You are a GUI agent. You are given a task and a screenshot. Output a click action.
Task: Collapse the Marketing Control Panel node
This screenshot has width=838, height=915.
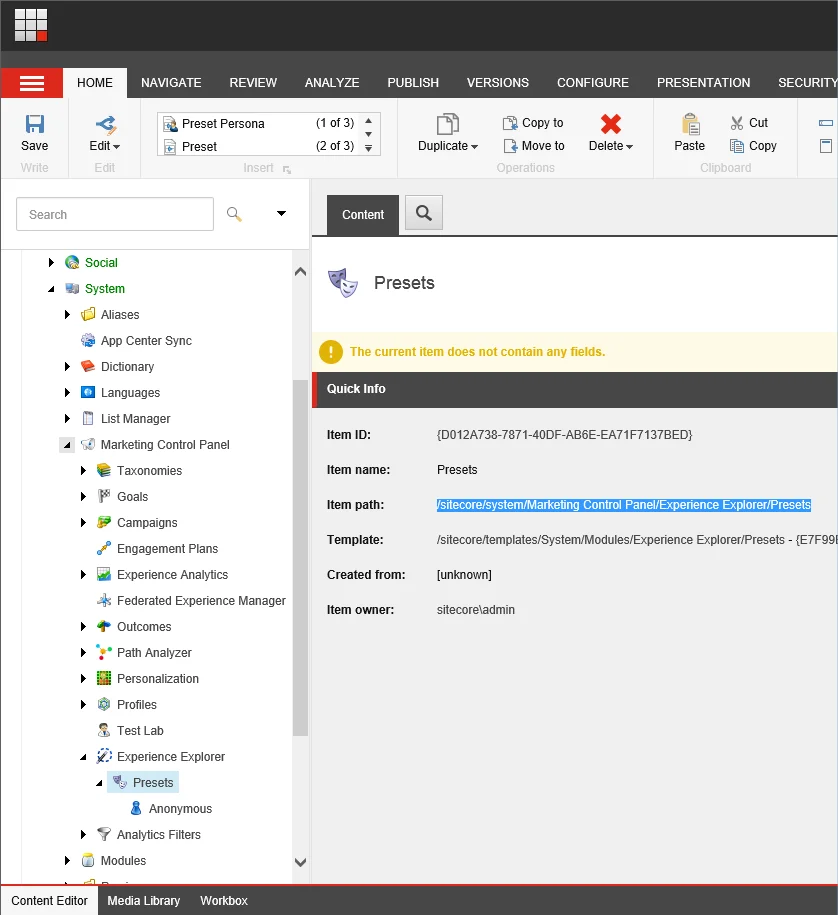click(x=67, y=445)
